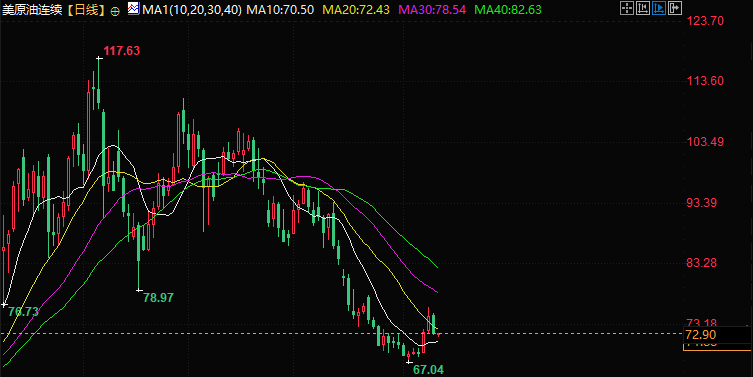The height and width of the screenshot is (377, 753).
Task: Select the magenta MA30:78.54 legend
Action: click(x=432, y=10)
